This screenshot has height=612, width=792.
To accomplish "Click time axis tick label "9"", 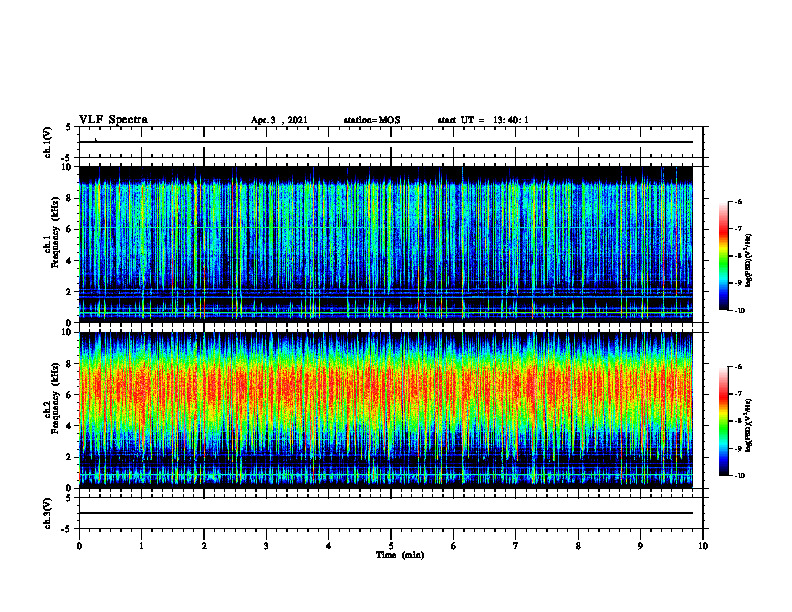I will (x=640, y=546).
